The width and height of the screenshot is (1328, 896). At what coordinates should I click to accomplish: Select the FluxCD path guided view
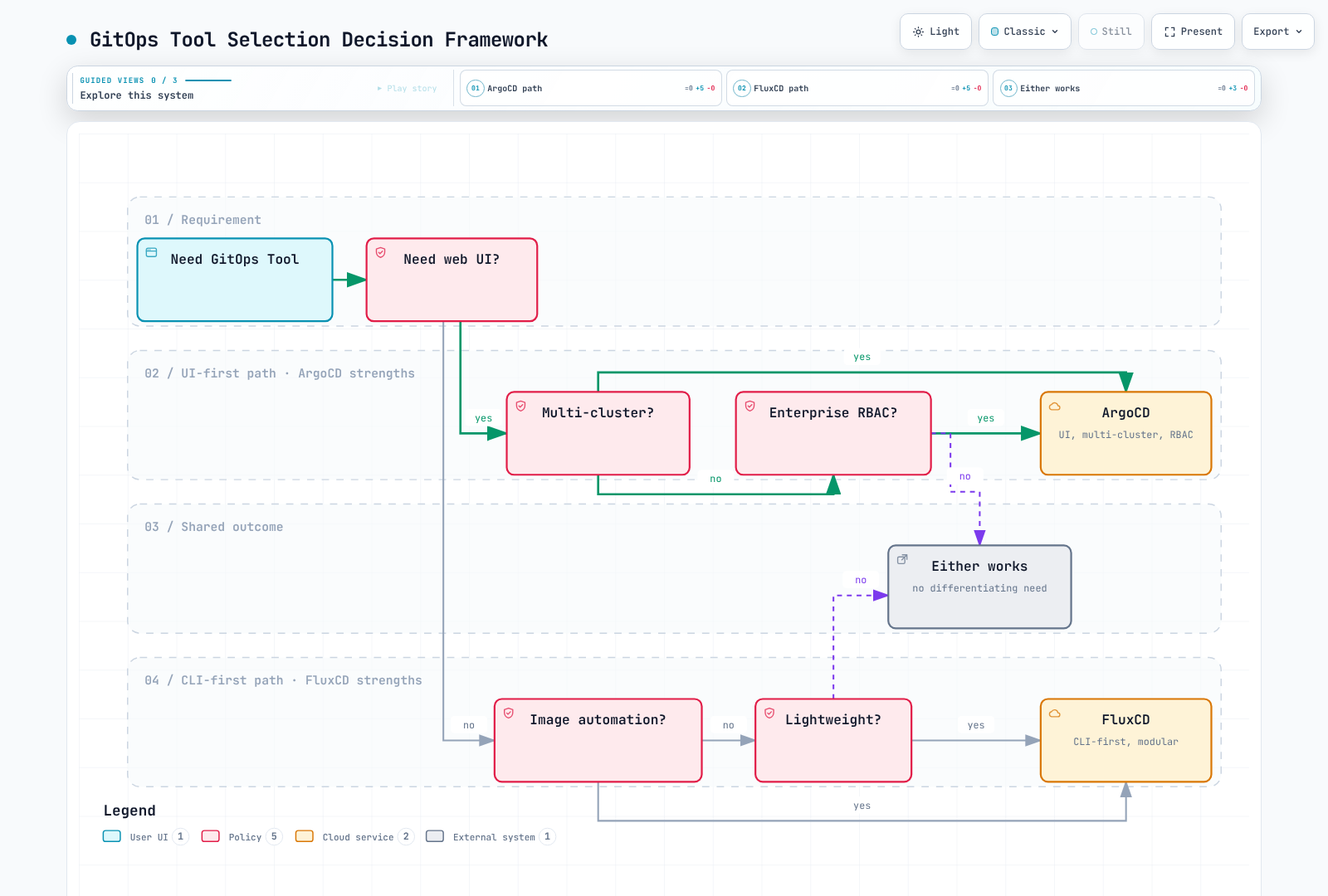coord(857,88)
